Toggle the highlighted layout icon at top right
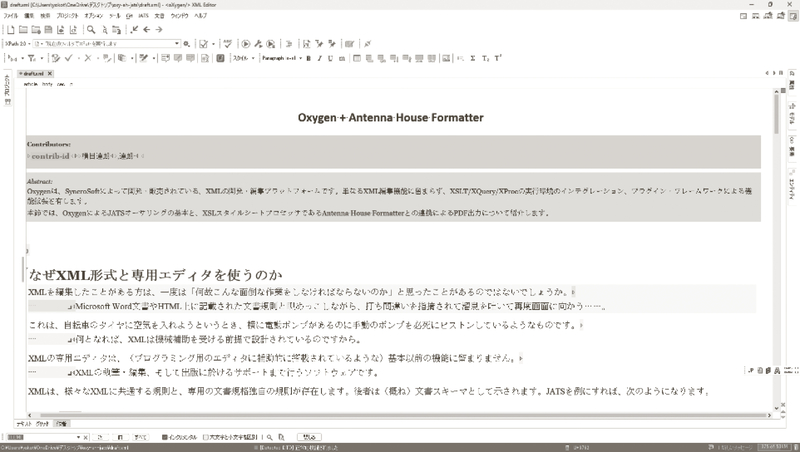This screenshot has height=452, width=800. (793, 16)
